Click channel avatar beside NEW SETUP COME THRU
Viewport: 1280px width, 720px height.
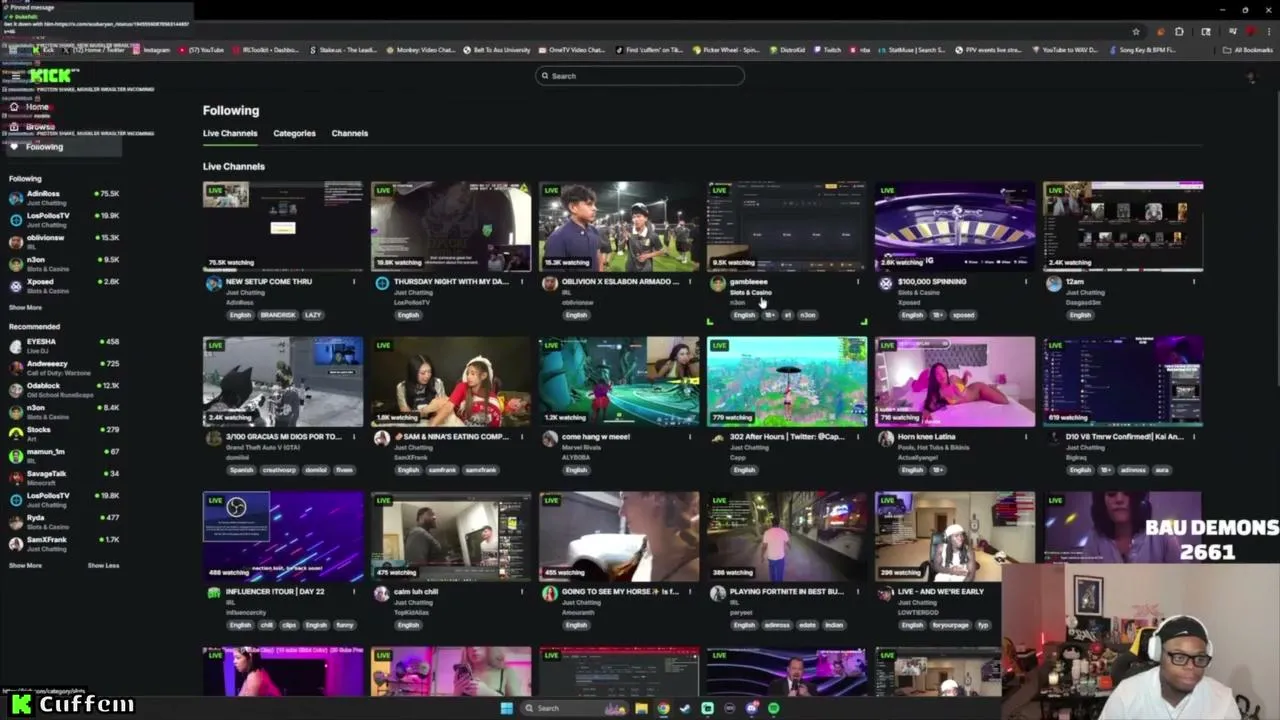coord(213,284)
